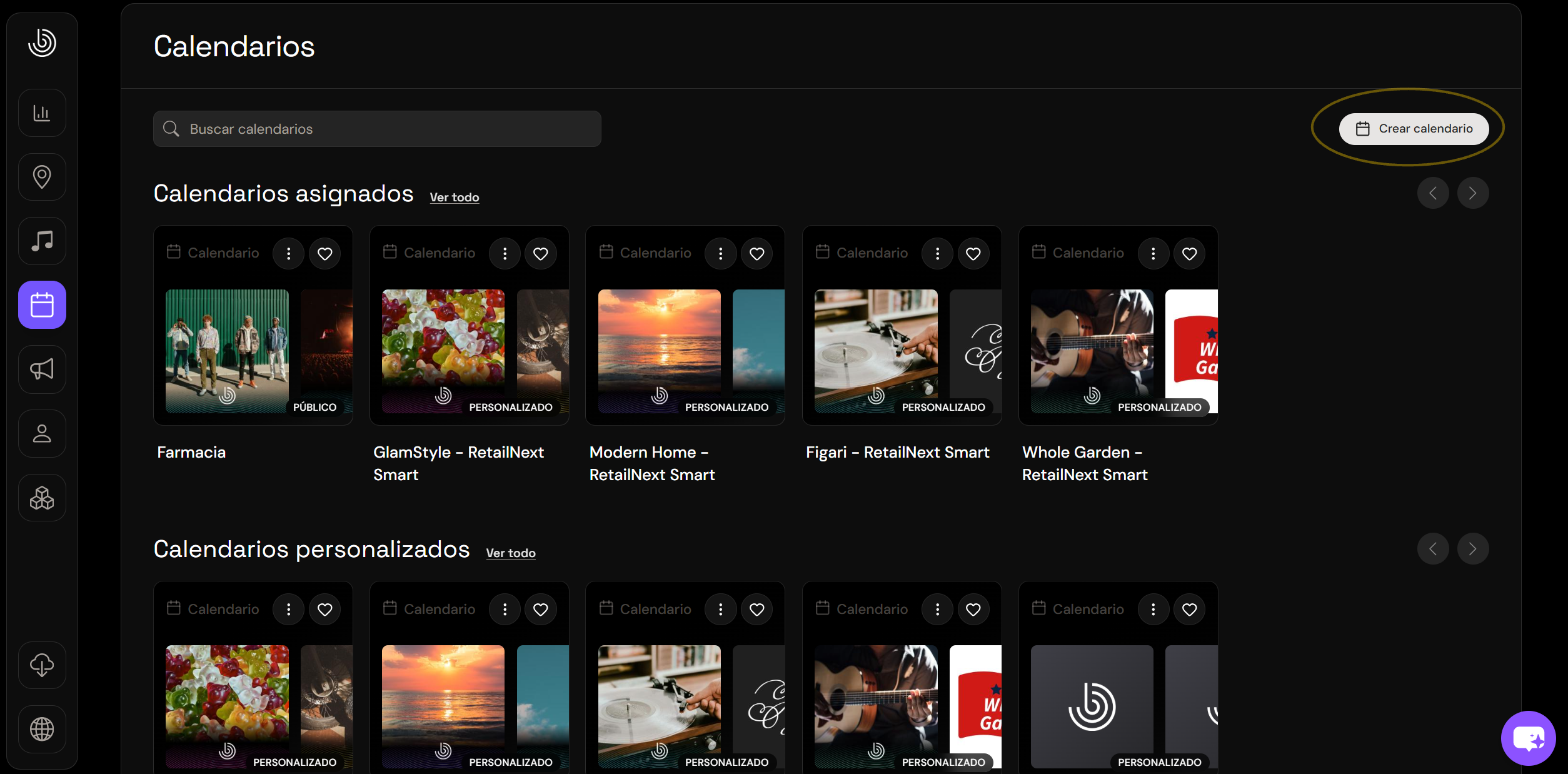Favorite the personalizados guitar calendar
1568x774 pixels.
[x=973, y=610]
